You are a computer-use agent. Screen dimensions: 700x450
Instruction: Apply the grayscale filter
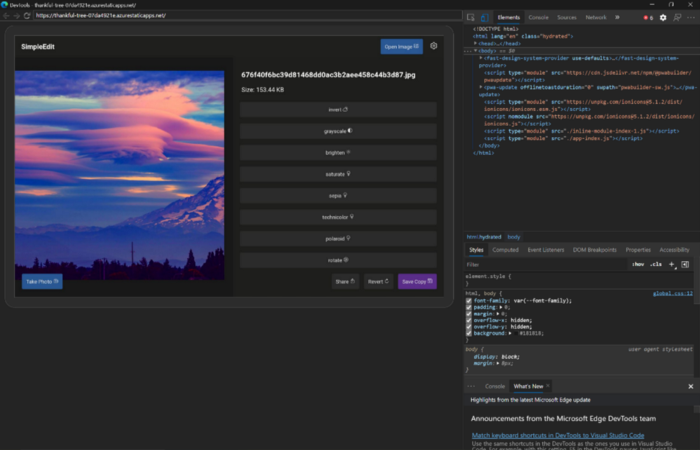click(x=338, y=130)
